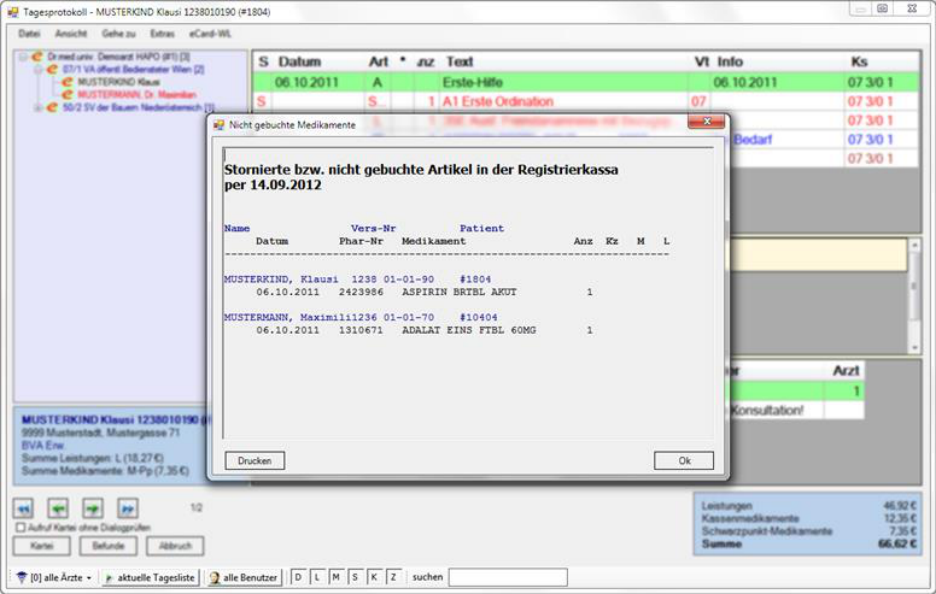
Task: Open the eCard-WL menu
Action: pyautogui.click(x=210, y=33)
